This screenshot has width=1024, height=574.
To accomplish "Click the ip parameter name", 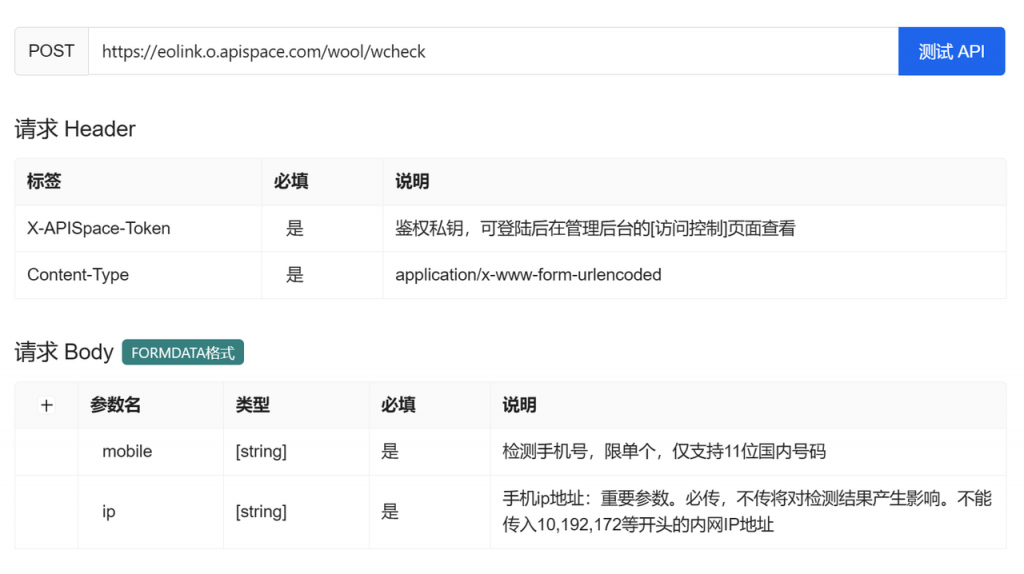I will [108, 511].
